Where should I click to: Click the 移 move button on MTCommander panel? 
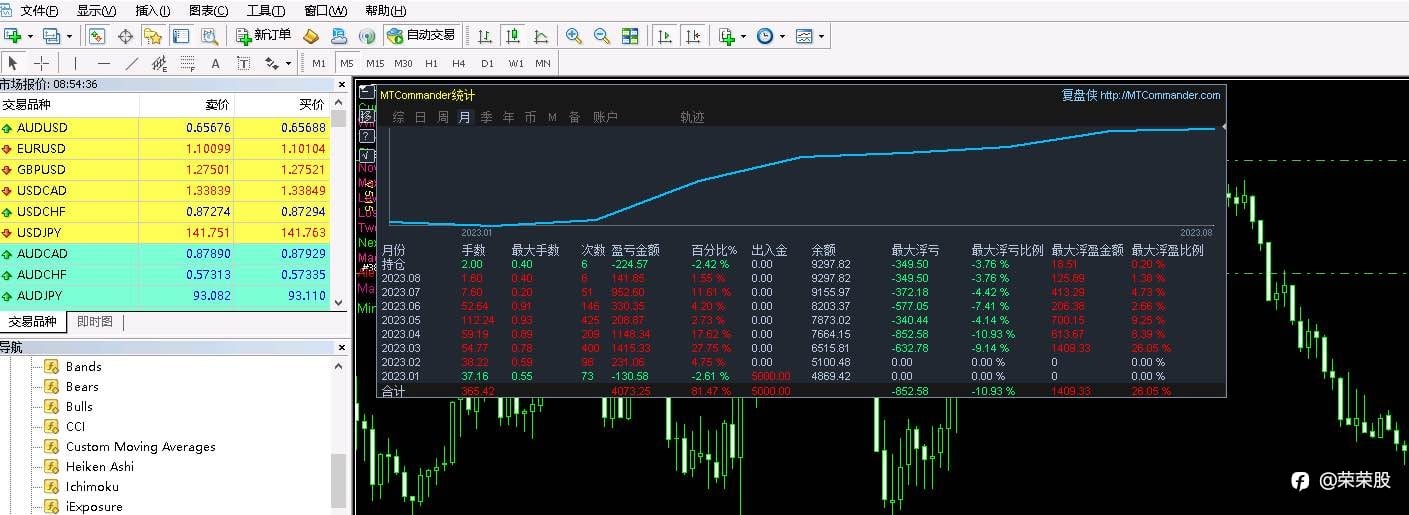[367, 117]
